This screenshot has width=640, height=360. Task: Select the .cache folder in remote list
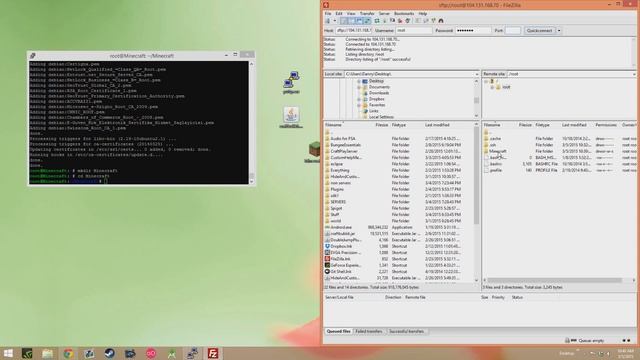coord(495,139)
